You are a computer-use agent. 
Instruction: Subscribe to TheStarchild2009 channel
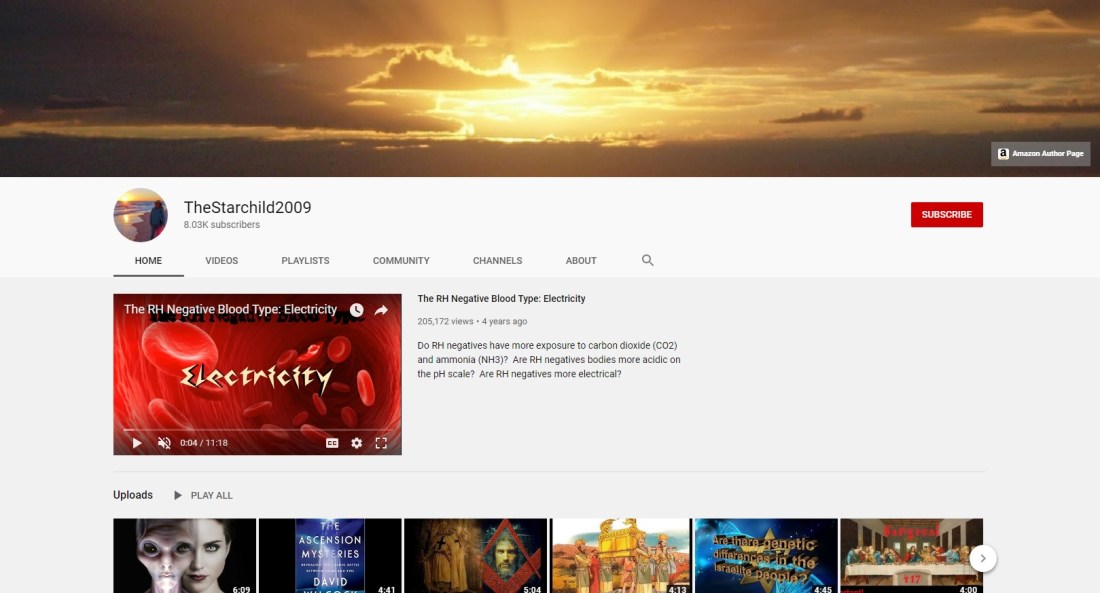click(946, 215)
